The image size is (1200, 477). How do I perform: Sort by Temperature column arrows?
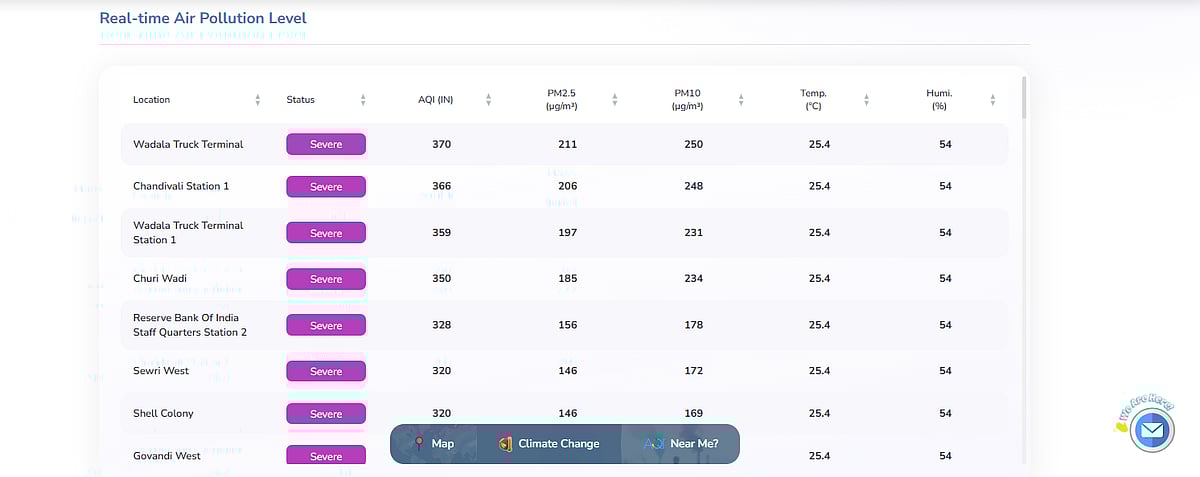pos(866,100)
